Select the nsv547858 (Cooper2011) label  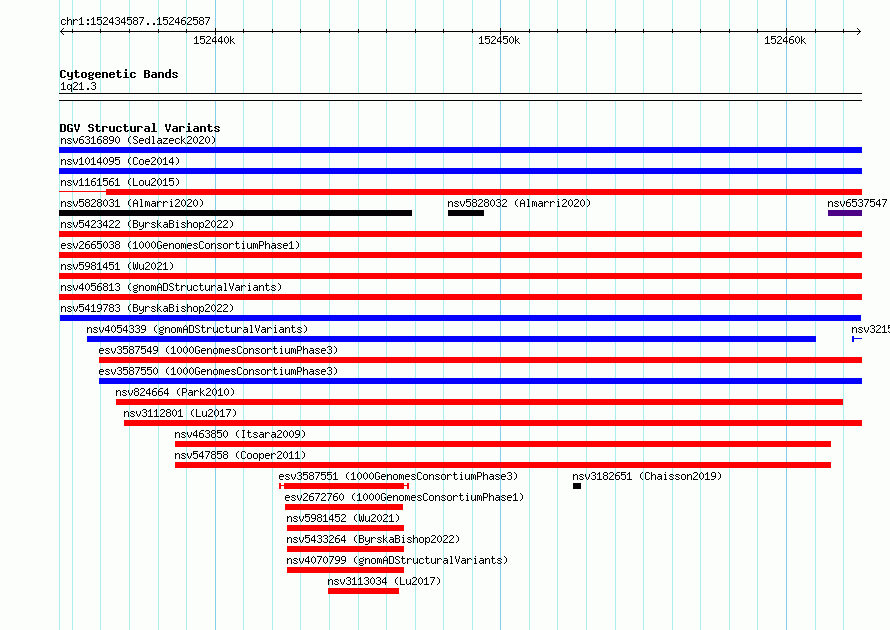(240, 455)
